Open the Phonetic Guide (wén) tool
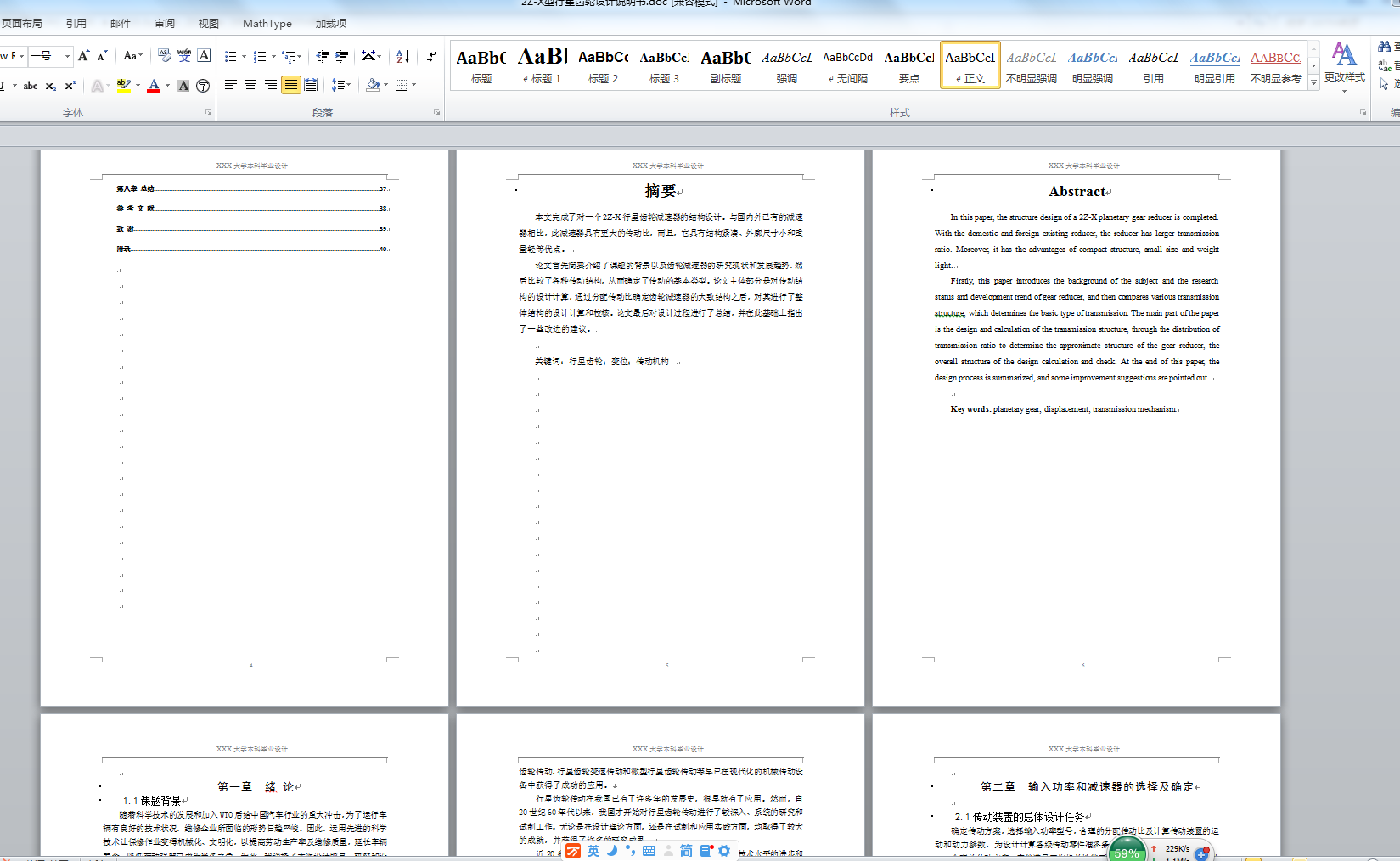The height and width of the screenshot is (861, 1400). pyautogui.click(x=184, y=56)
